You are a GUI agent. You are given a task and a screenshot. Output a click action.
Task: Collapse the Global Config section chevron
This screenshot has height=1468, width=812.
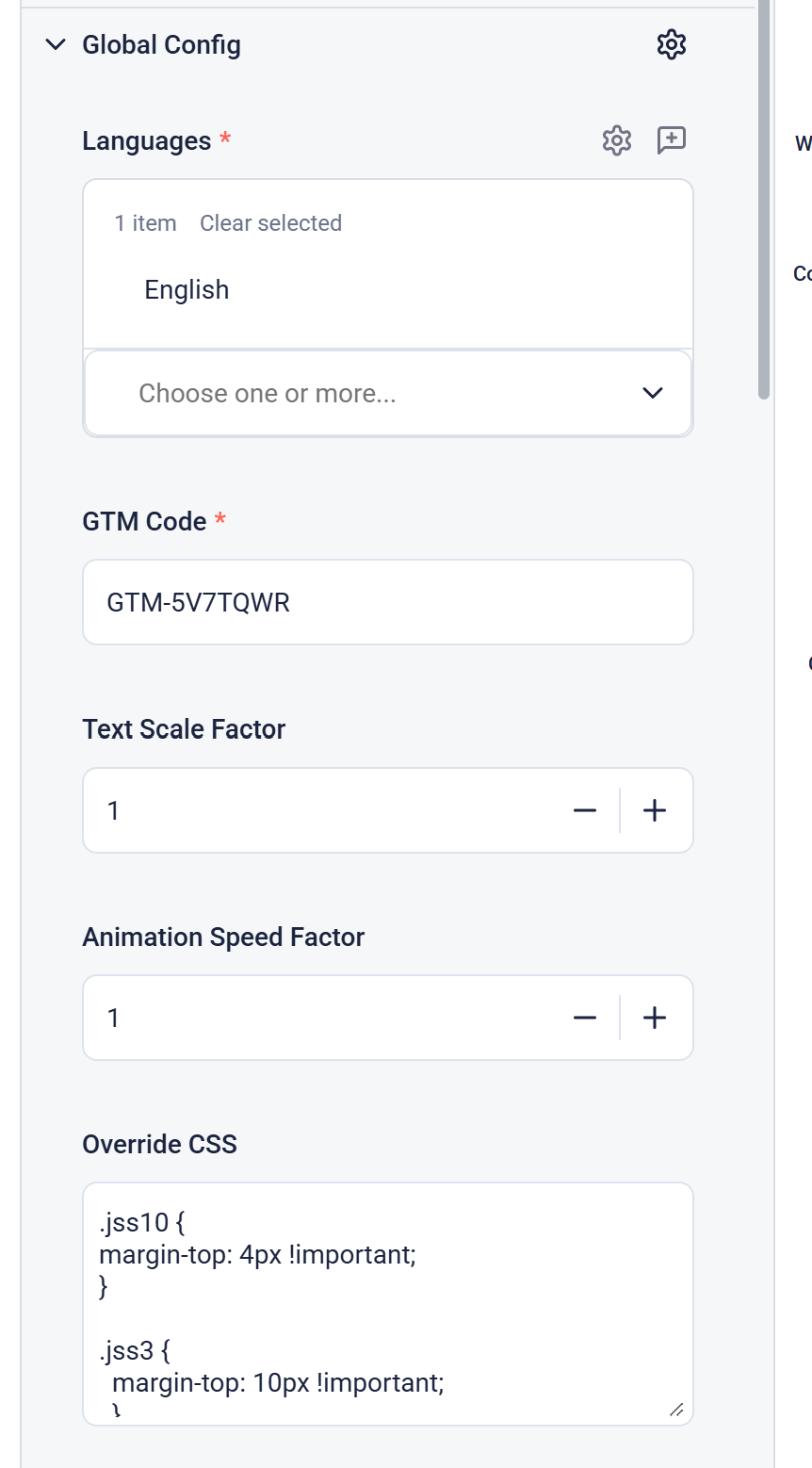coord(56,44)
